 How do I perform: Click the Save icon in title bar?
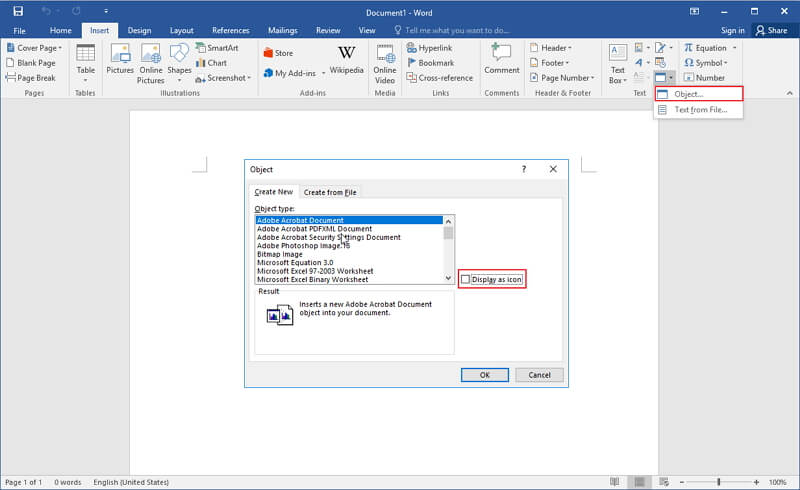tap(17, 10)
